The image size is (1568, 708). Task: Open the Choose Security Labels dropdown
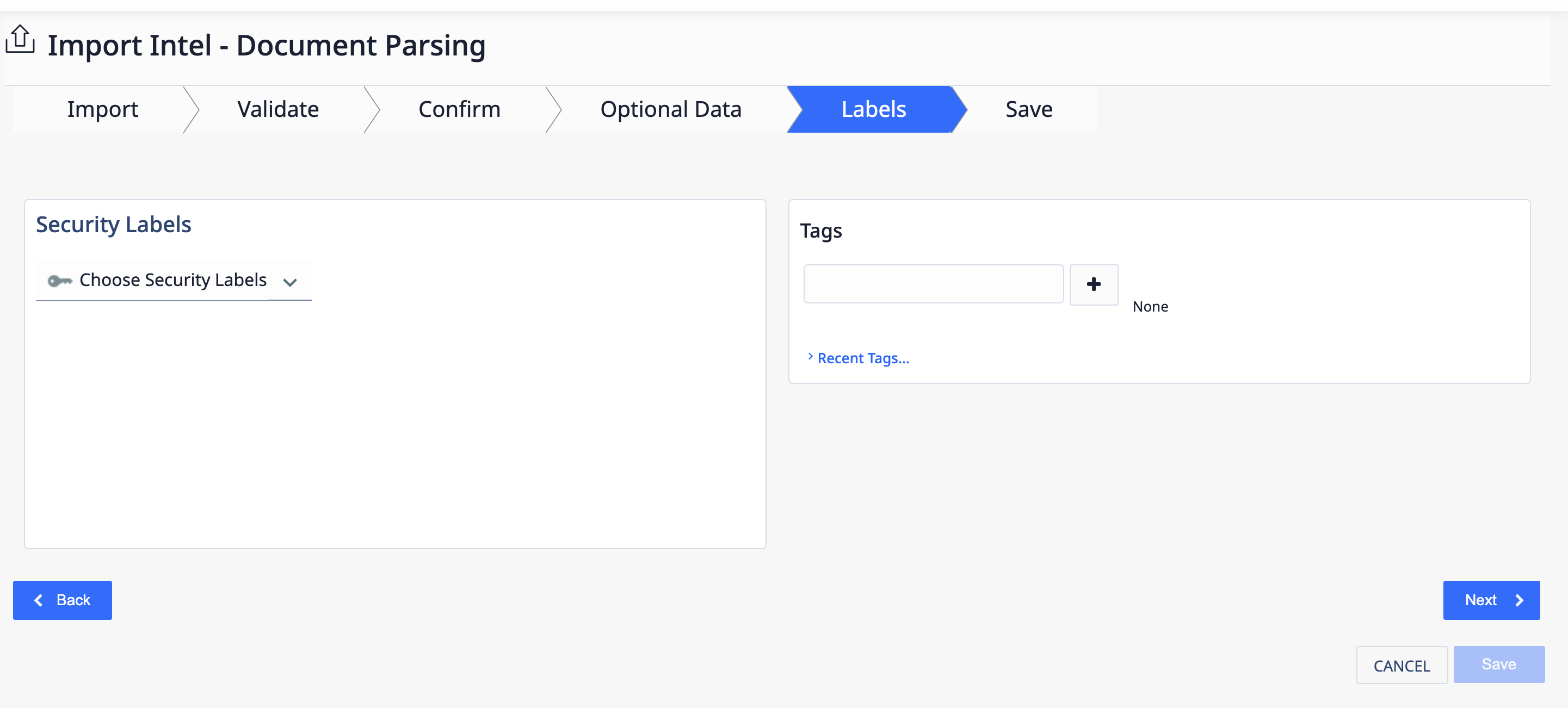tap(174, 281)
